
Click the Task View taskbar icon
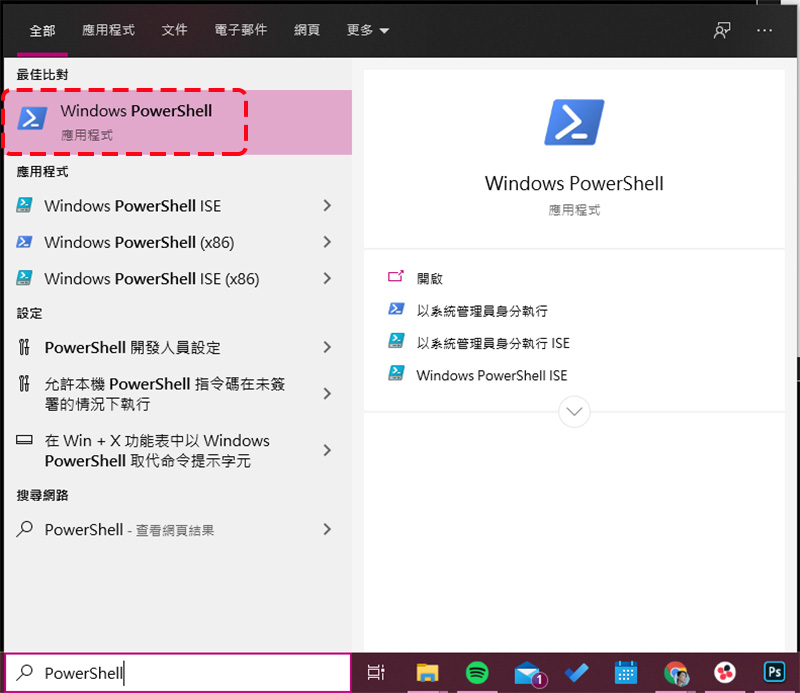pos(376,673)
